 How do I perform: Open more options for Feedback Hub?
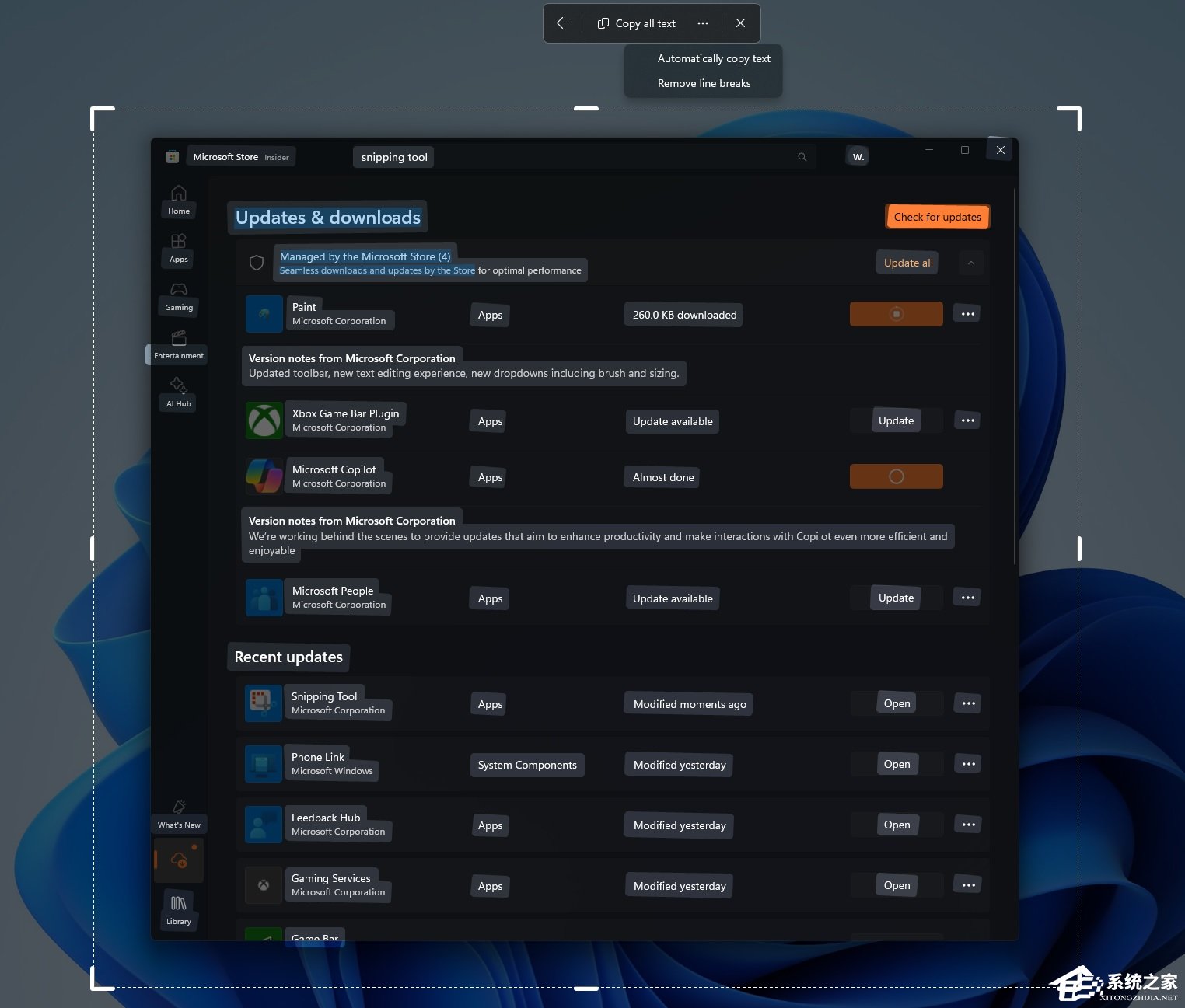pyautogui.click(x=969, y=825)
